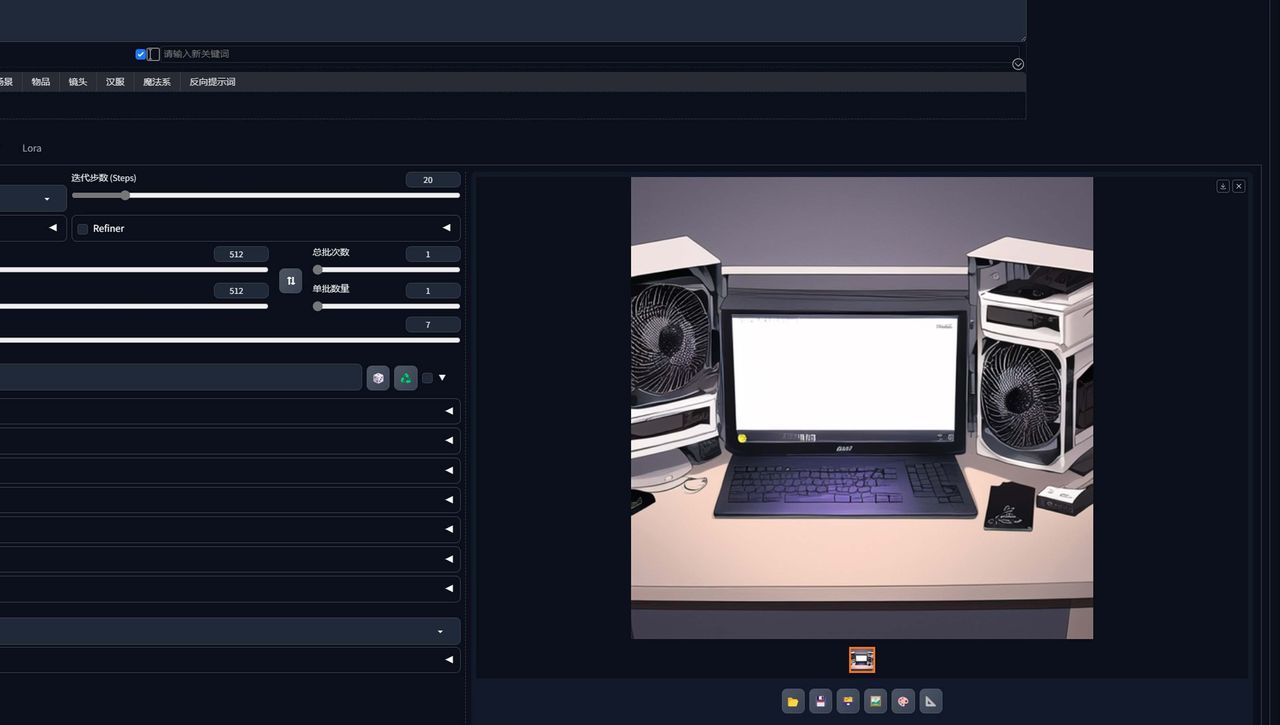Click the Steps value field showing 20
This screenshot has height=725, width=1280.
[x=433, y=180]
